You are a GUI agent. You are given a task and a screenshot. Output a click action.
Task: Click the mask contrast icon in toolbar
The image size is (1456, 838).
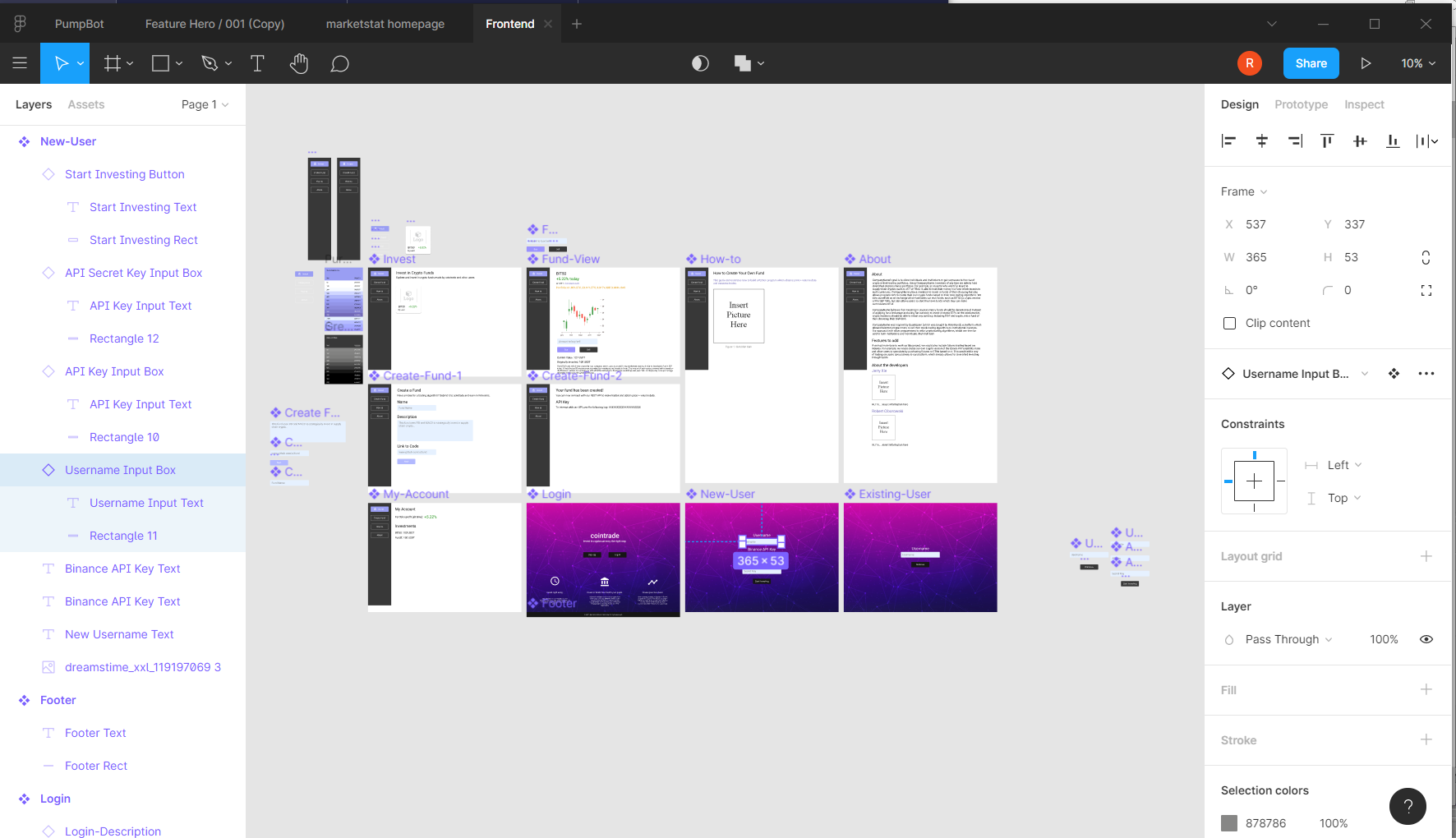[700, 63]
